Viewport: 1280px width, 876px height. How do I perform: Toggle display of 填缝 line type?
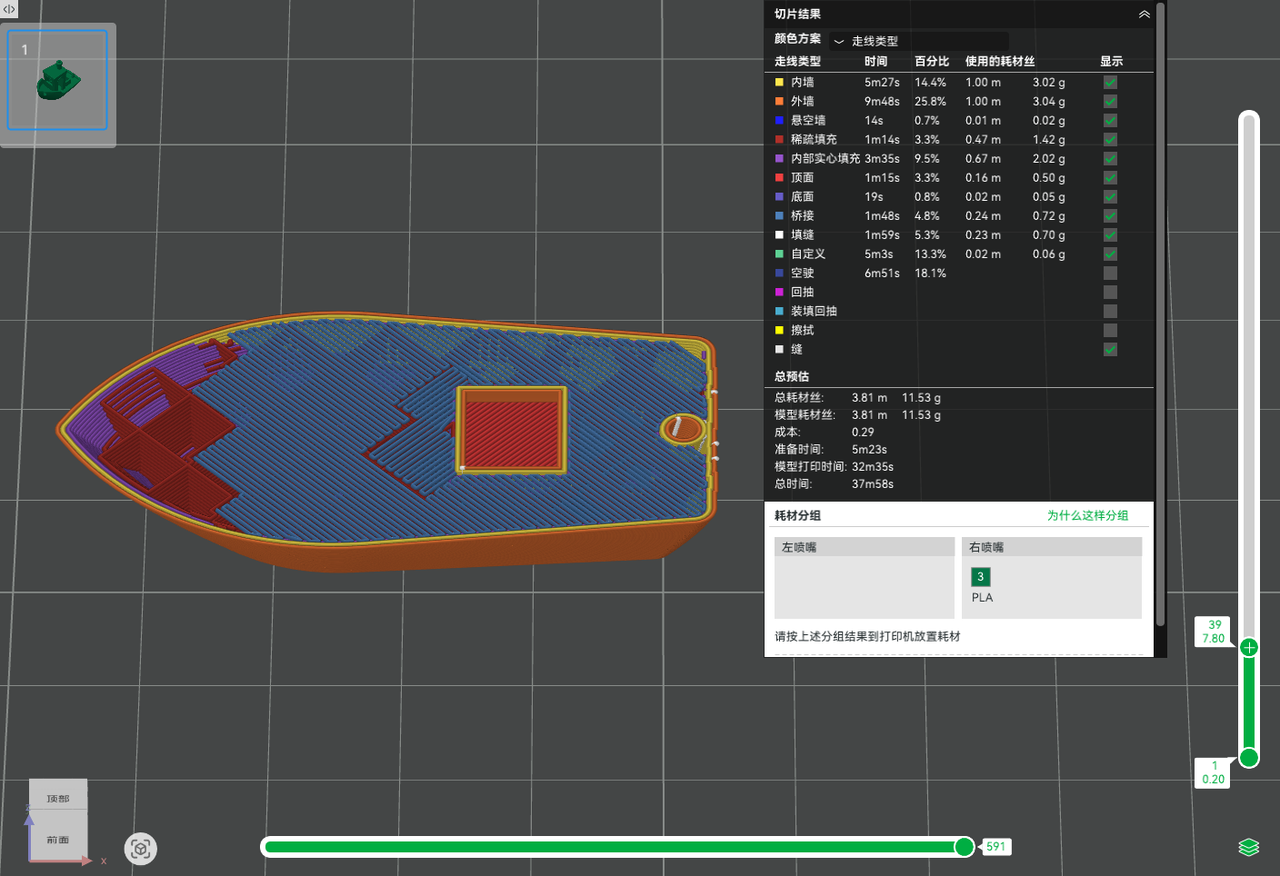pyautogui.click(x=1110, y=235)
